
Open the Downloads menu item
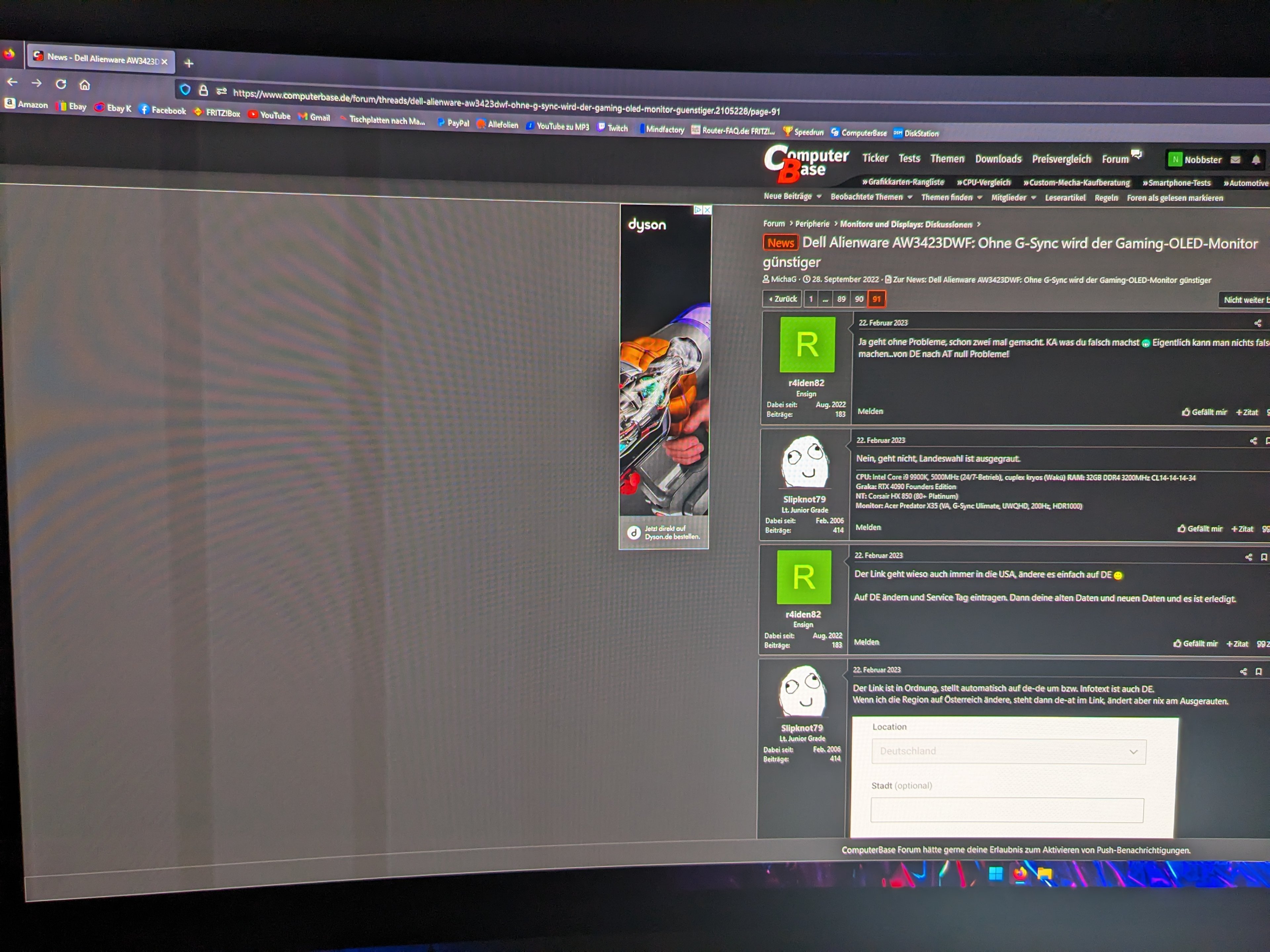point(998,159)
